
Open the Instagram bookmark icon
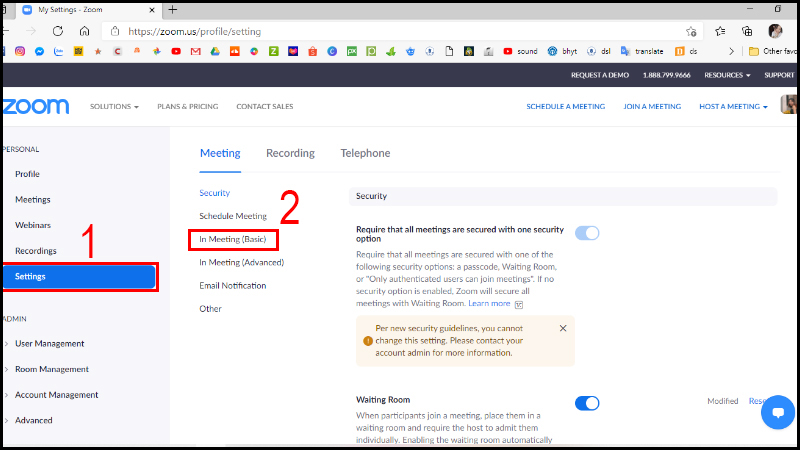20,51
